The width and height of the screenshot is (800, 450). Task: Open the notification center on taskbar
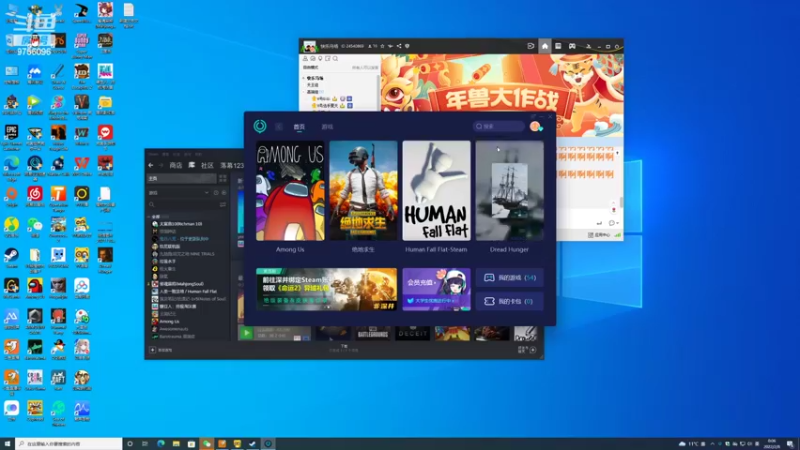pyautogui.click(x=790, y=444)
